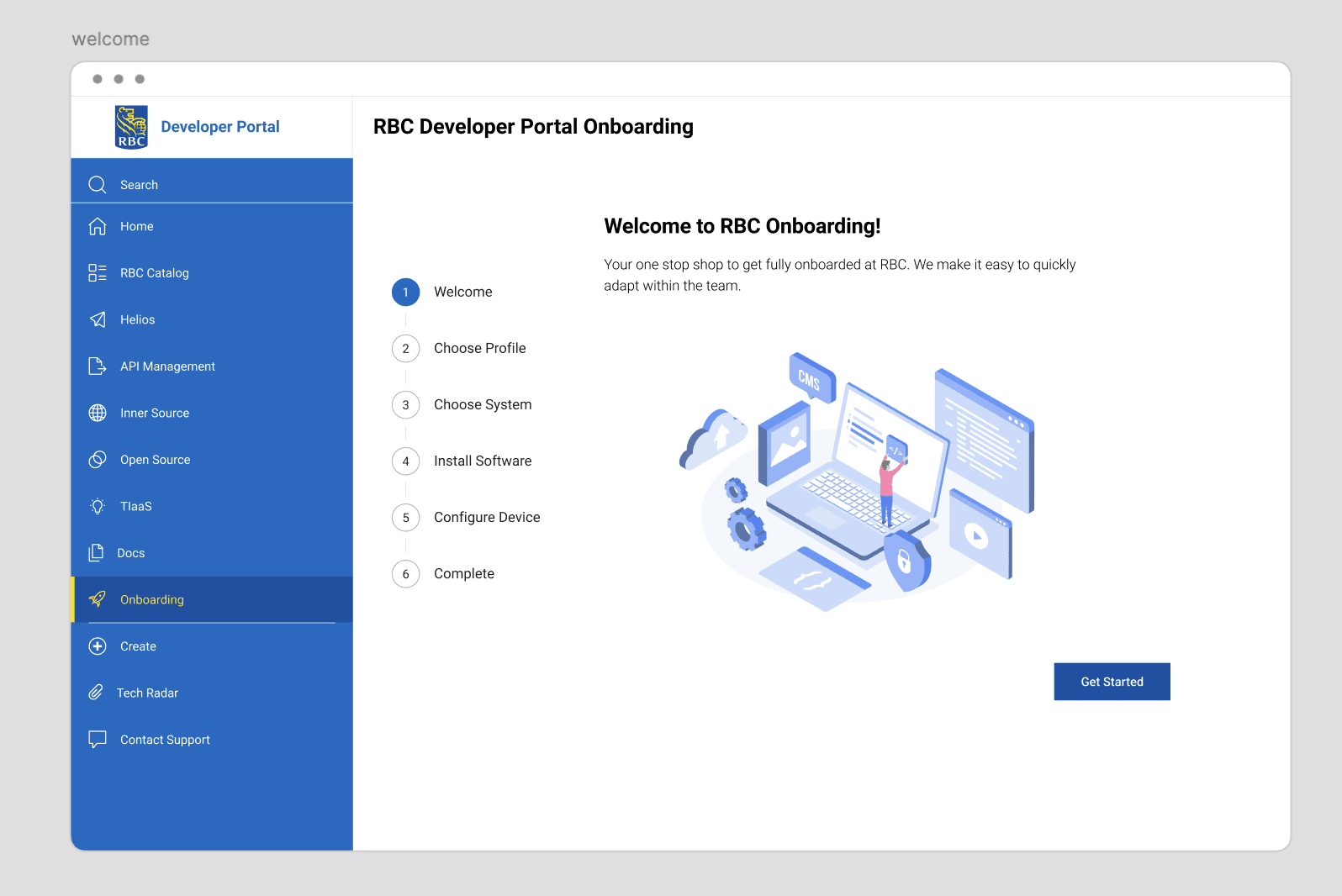Open the RBC Catalog label
Screen dimensions: 1342x896
[155, 273]
